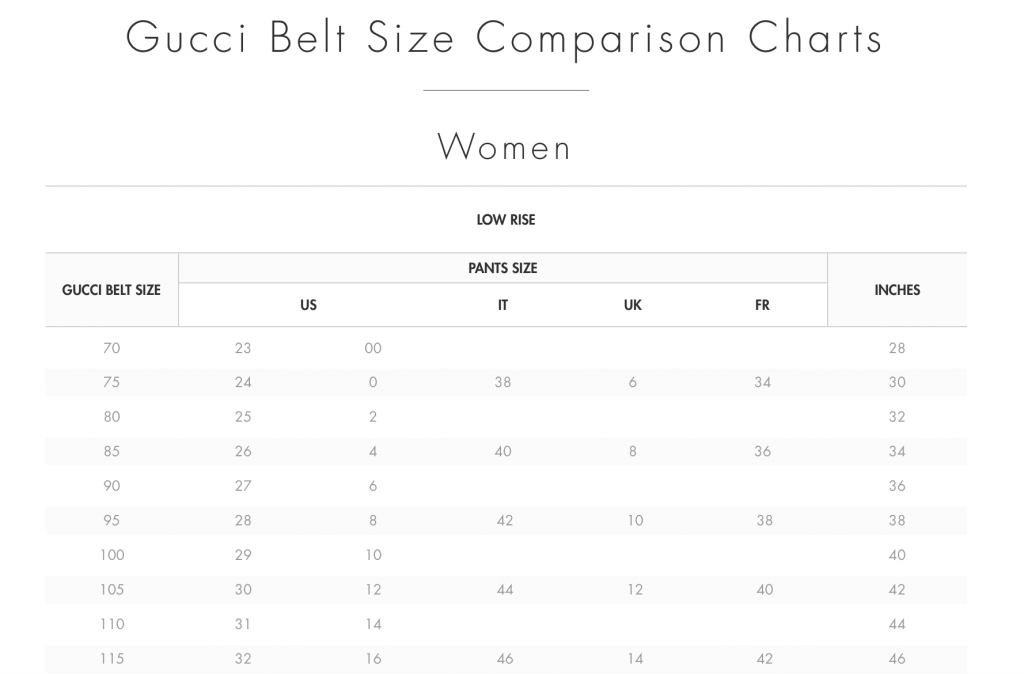The image size is (1024, 674).
Task: Select the FR column header
Action: pos(762,305)
